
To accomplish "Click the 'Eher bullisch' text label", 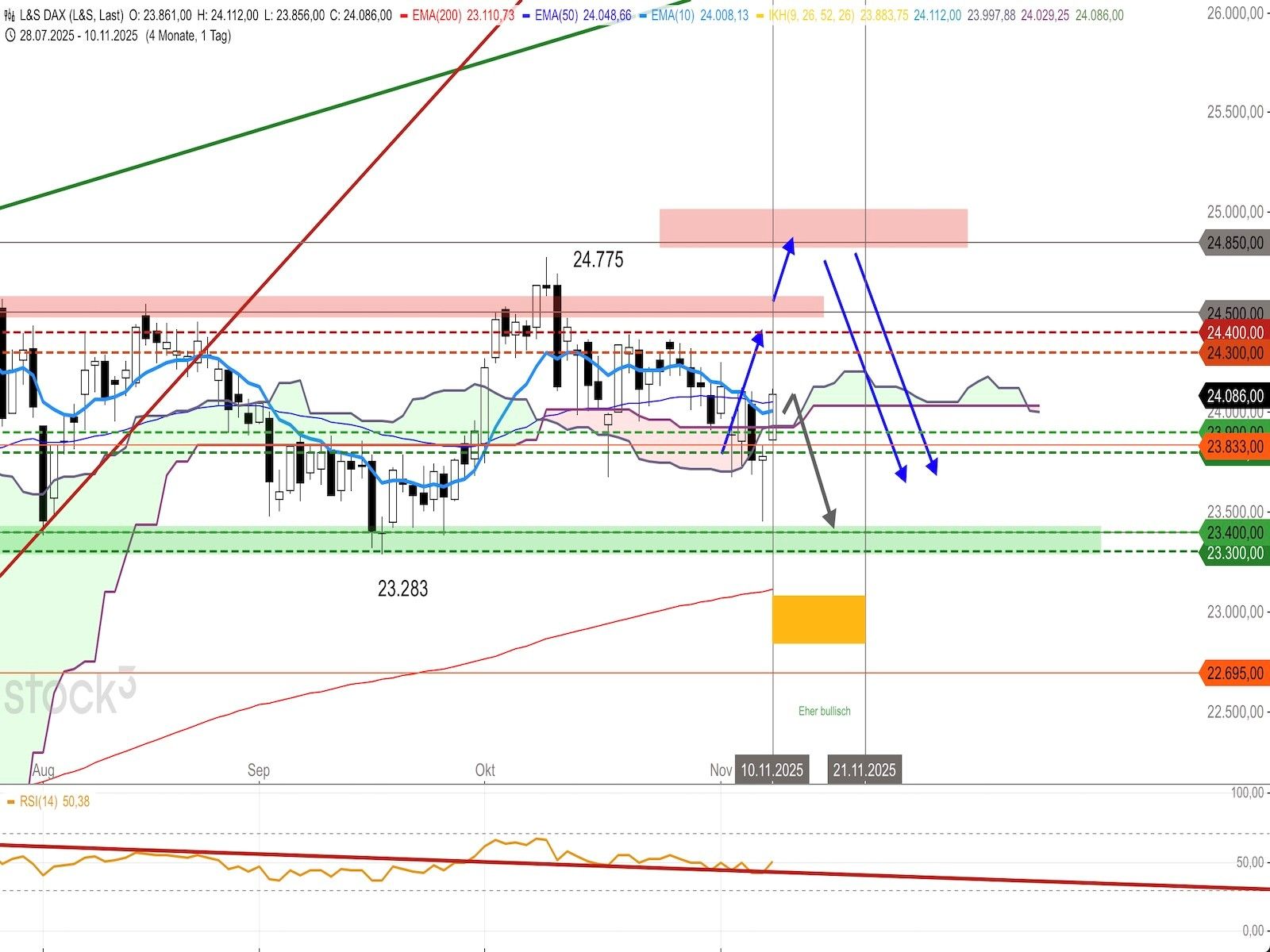I will pos(824,711).
